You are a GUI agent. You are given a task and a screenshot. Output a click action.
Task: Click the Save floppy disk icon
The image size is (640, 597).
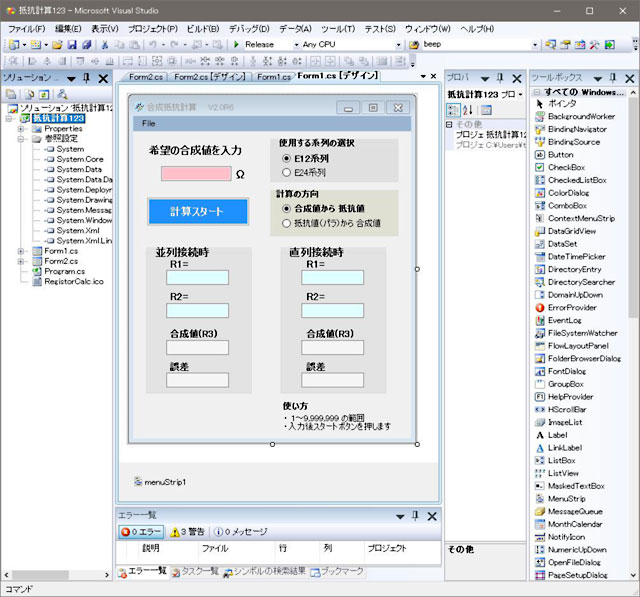(72, 44)
